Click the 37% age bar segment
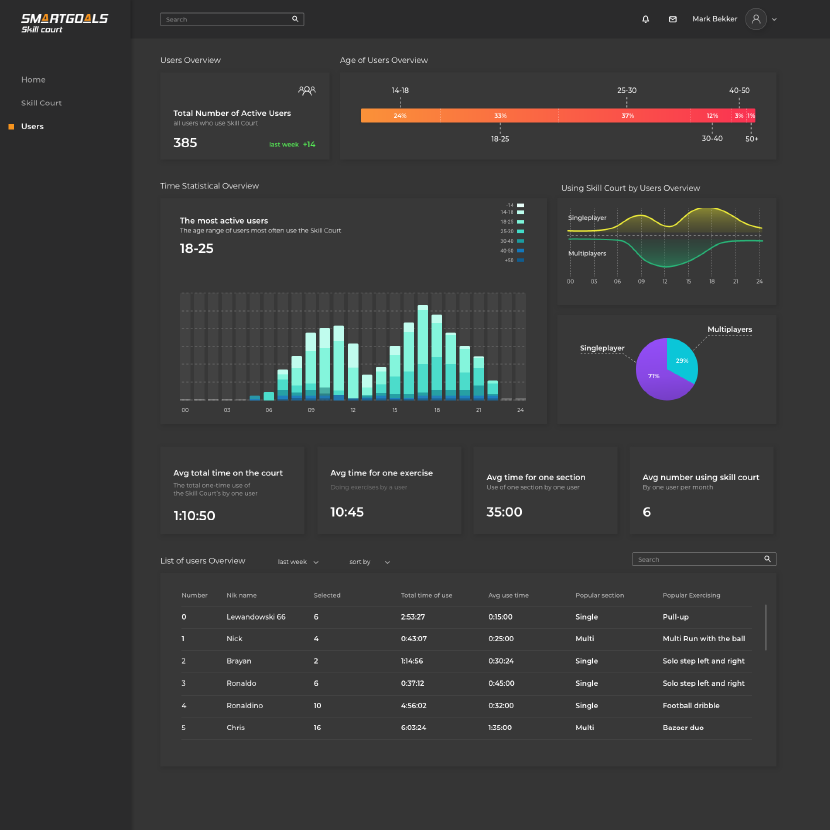 click(x=625, y=115)
